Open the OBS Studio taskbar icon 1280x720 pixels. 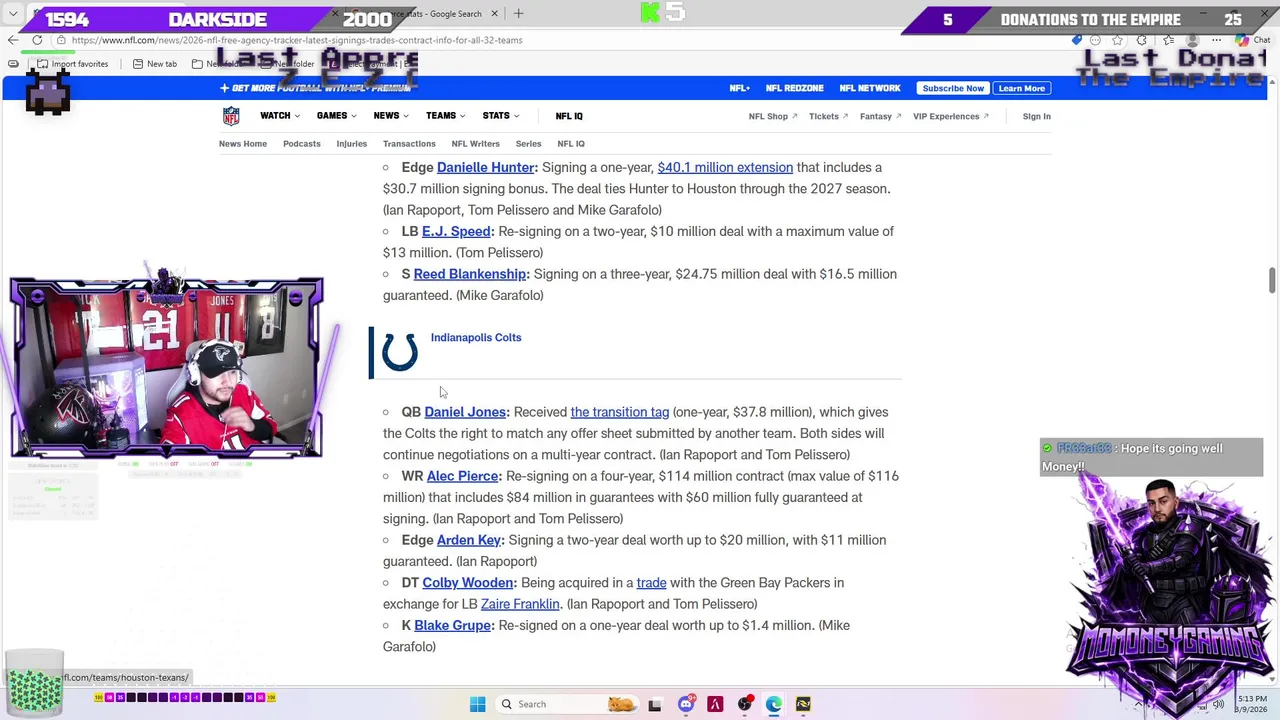pyautogui.click(x=744, y=704)
